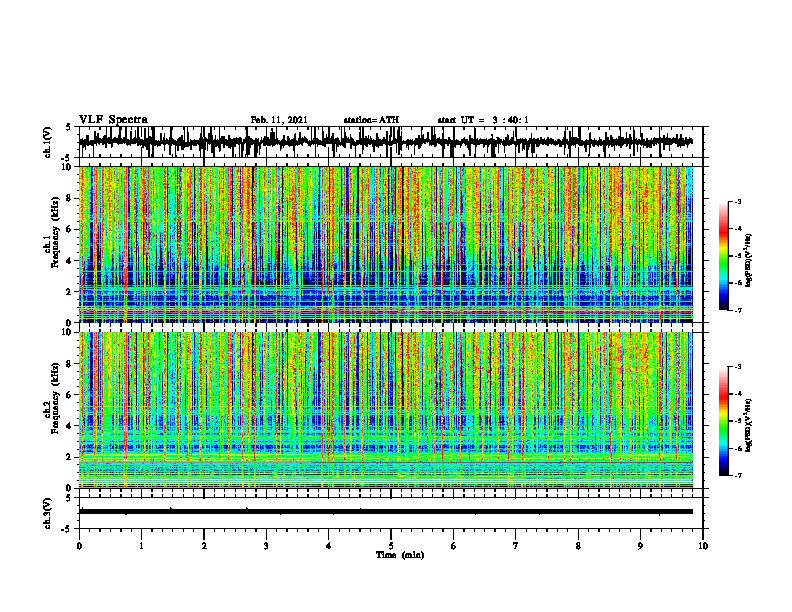Click the "ch.3(V)" axis label
Screen dimensions: 792x612
[x=48, y=513]
